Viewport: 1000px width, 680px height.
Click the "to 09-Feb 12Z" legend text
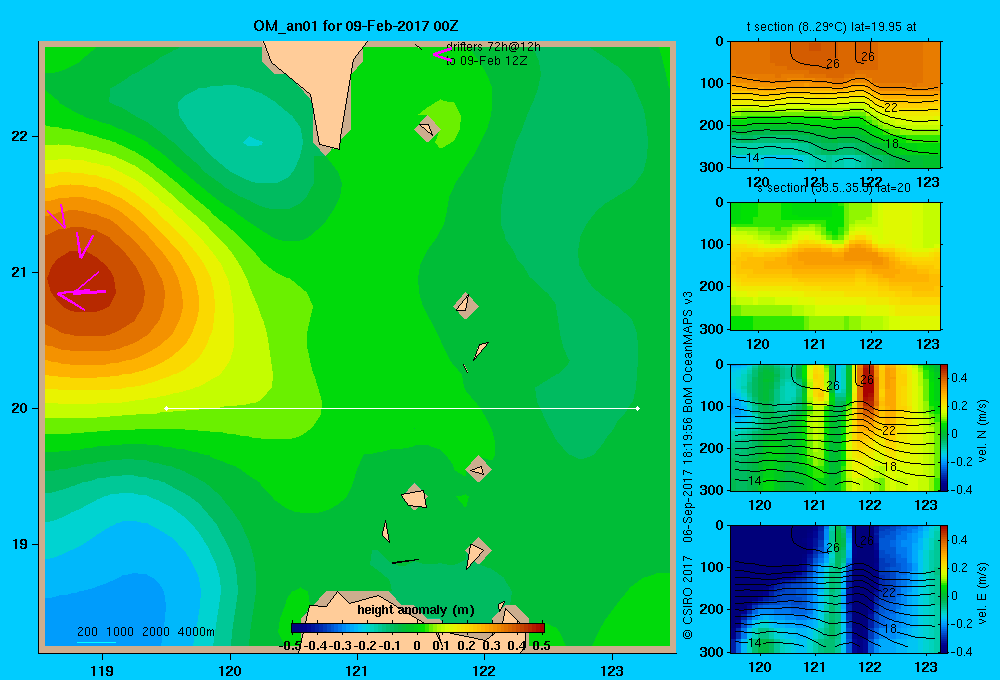tap(486, 61)
